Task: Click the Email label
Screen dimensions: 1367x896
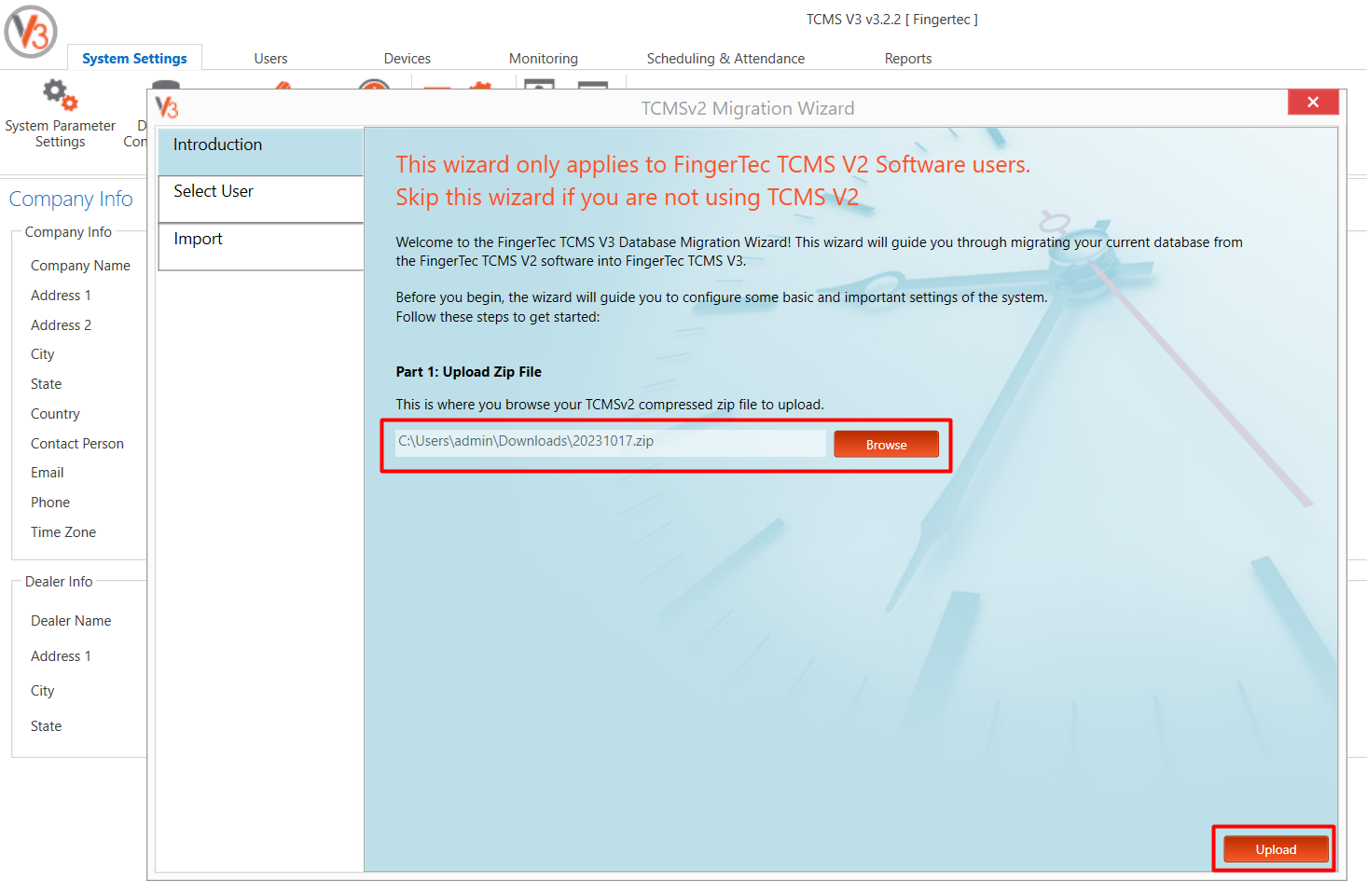Action: [x=47, y=473]
